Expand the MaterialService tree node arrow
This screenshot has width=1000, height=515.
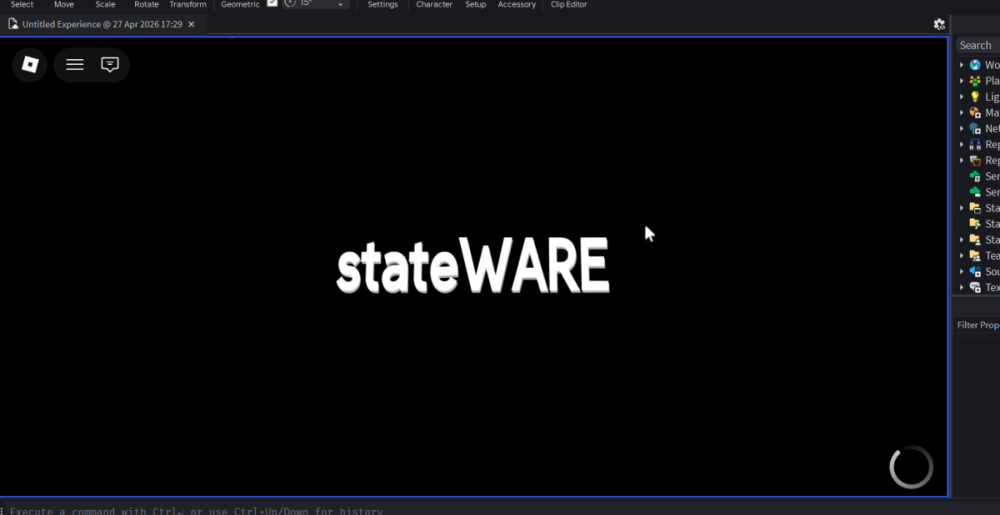(962, 113)
